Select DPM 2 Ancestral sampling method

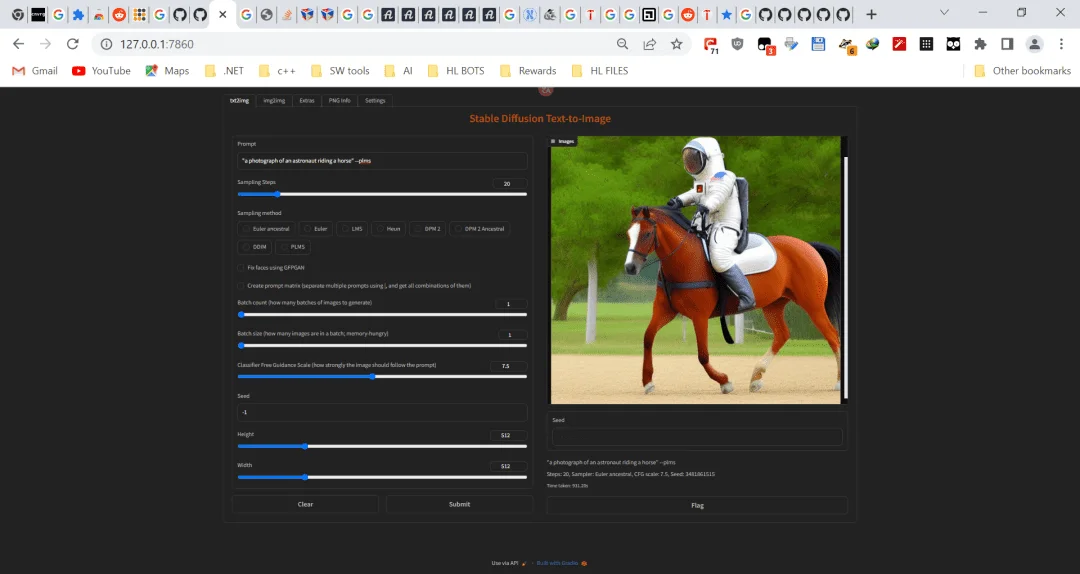point(479,229)
